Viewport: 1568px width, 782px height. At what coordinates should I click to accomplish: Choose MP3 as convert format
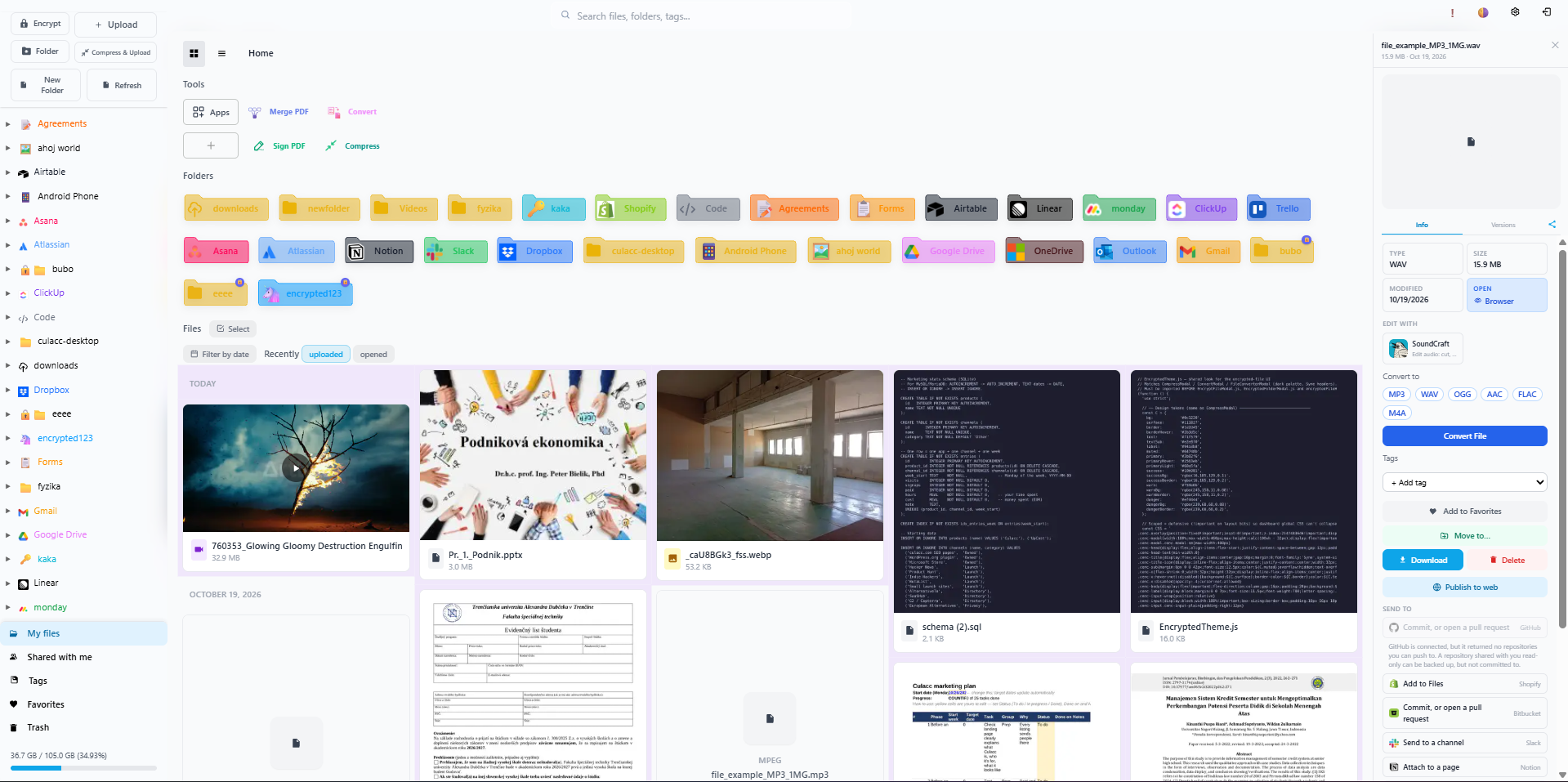[1396, 395]
